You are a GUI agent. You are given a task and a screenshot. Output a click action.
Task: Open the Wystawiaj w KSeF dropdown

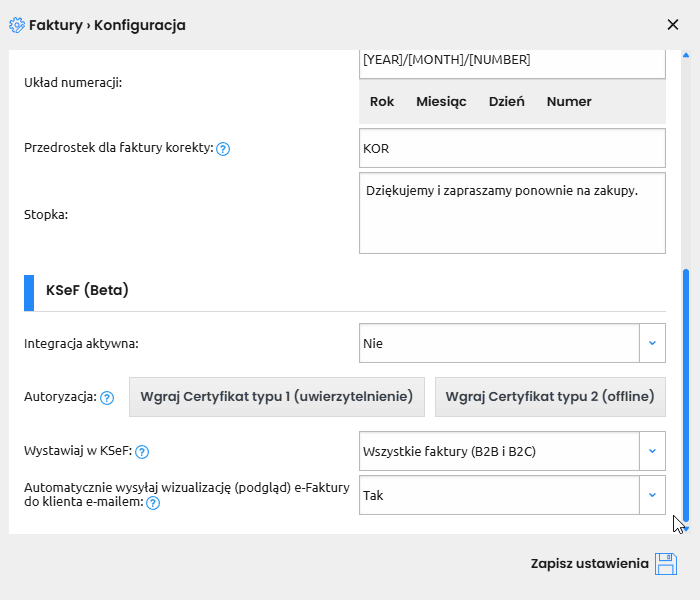pos(652,450)
